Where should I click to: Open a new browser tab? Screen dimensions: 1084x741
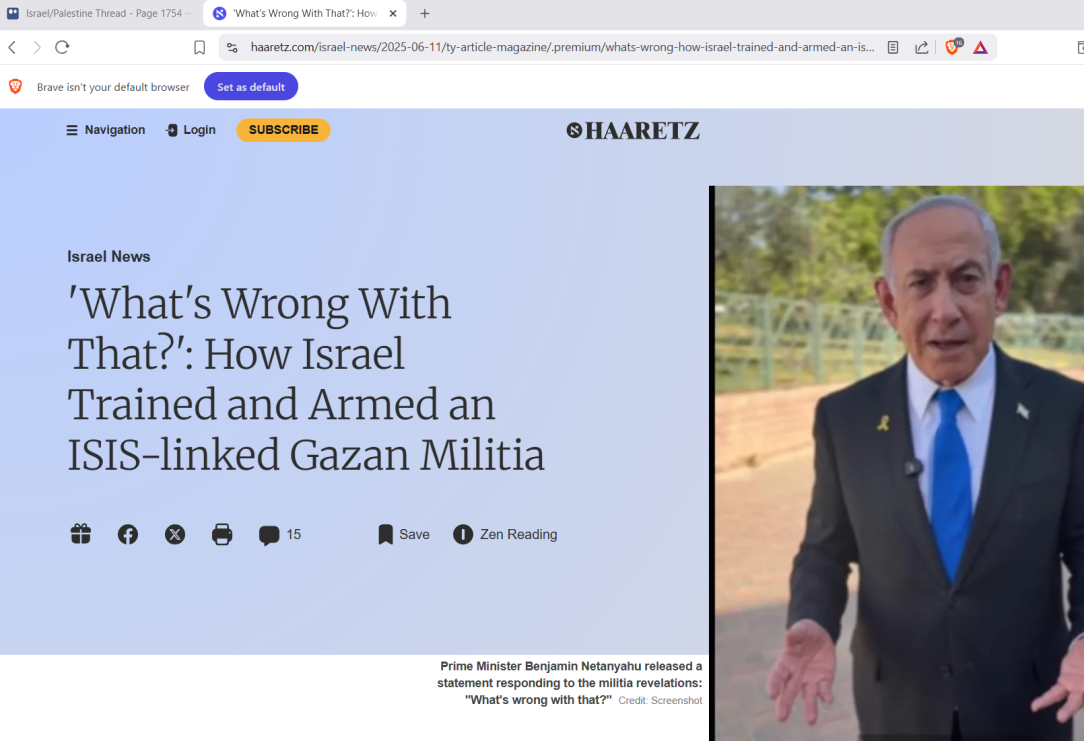[424, 13]
